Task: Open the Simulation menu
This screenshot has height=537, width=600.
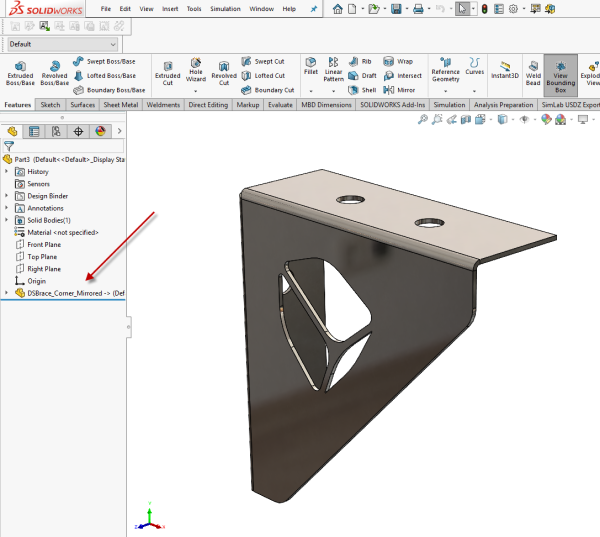Action: coord(225,9)
